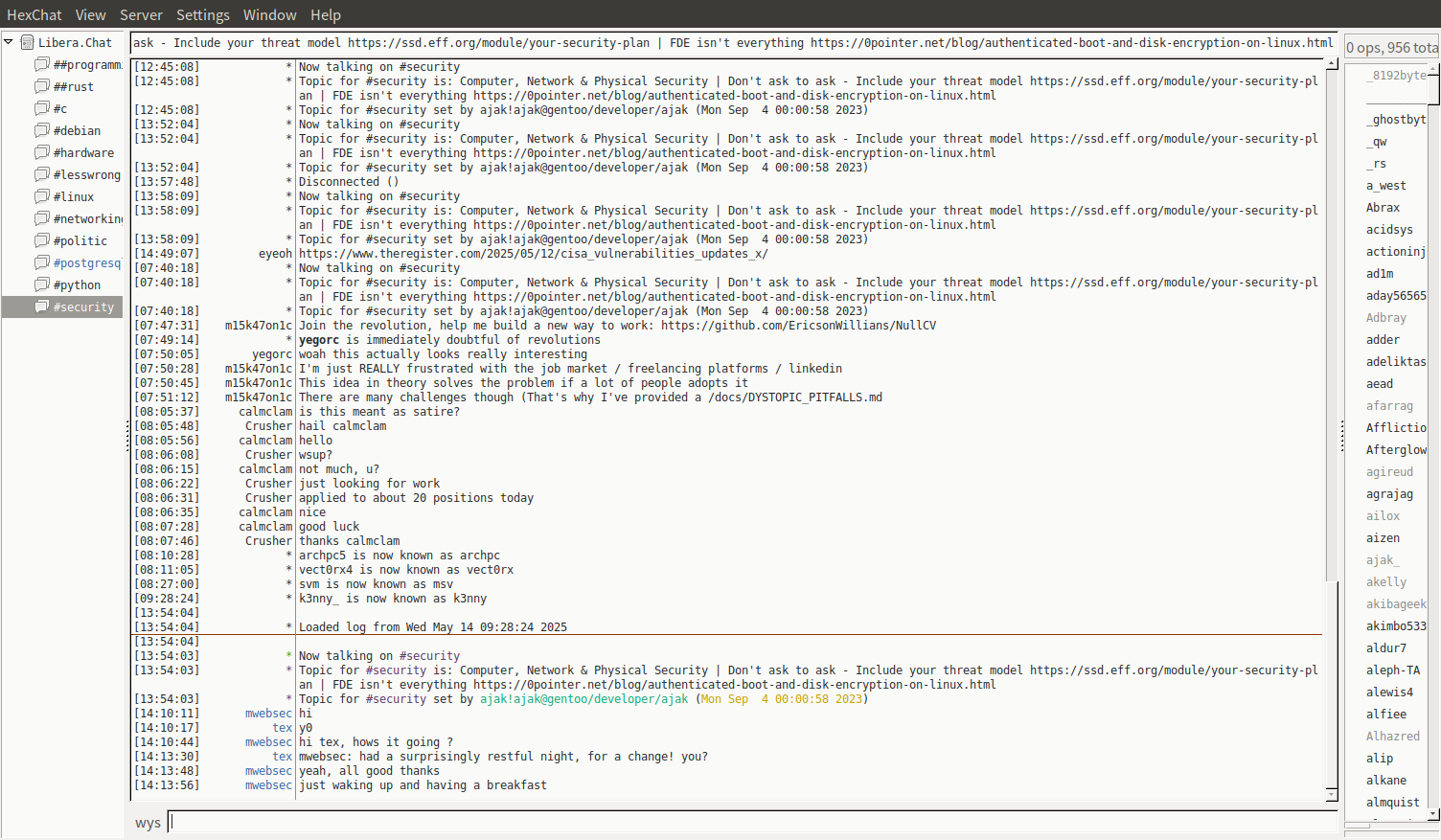Select user acidsys in the user list
Viewport: 1441px width, 840px height.
1389,230
